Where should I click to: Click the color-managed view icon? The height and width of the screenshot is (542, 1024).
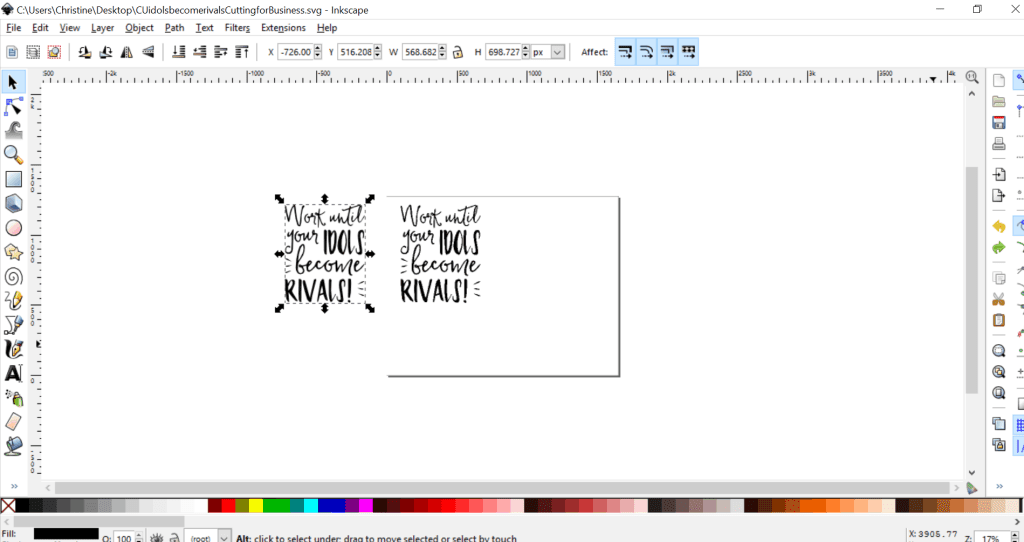[x=972, y=488]
